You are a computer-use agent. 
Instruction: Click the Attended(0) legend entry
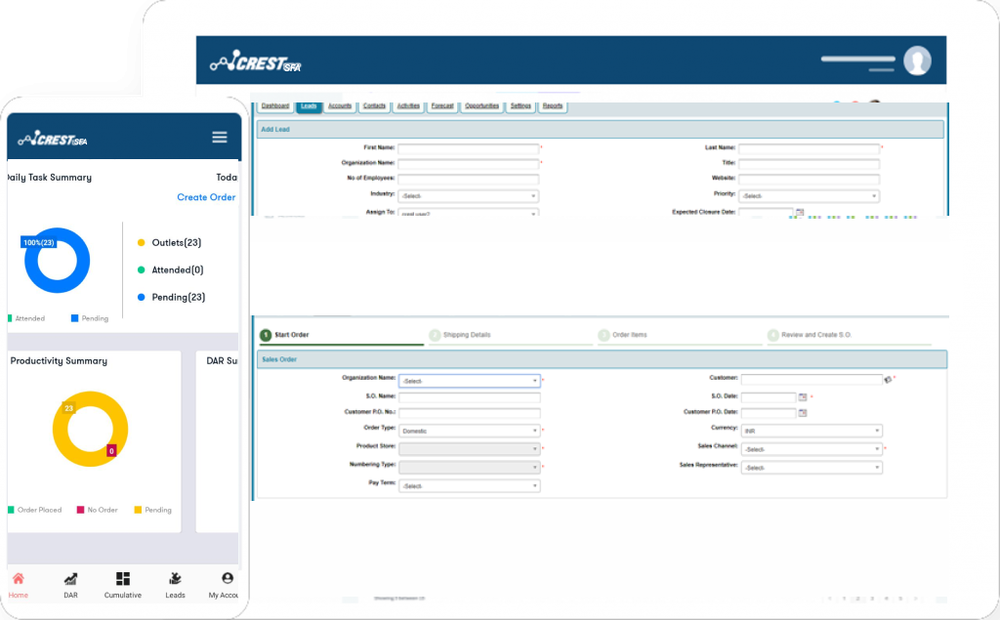coord(170,270)
